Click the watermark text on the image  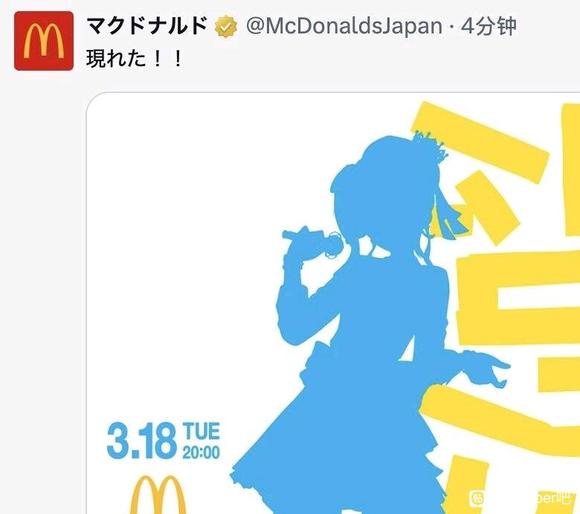pos(531,498)
